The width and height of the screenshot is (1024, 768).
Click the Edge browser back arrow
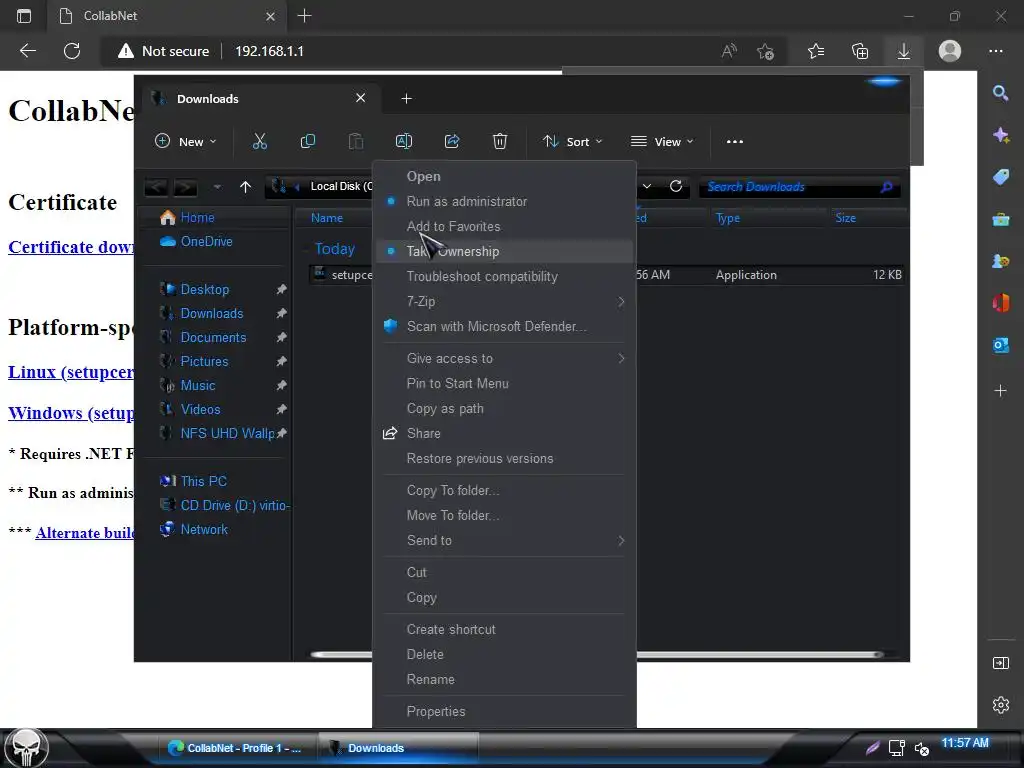[27, 51]
